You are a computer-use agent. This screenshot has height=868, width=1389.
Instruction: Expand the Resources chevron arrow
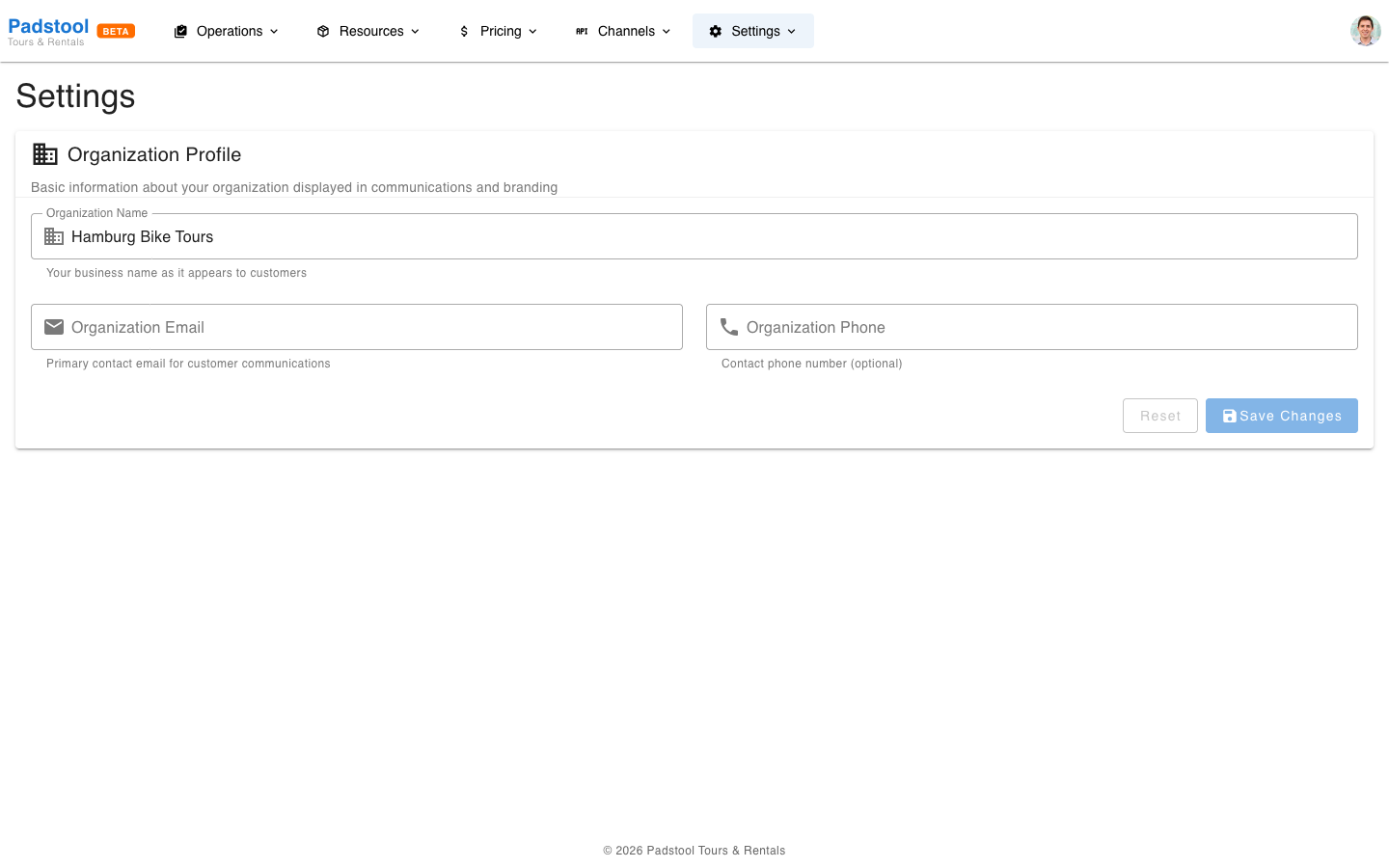(415, 31)
